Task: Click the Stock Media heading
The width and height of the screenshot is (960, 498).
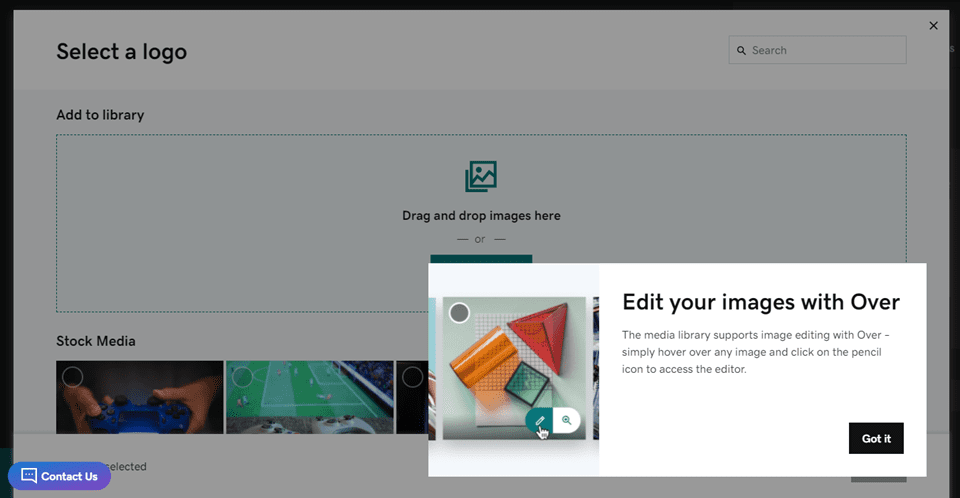Action: (x=96, y=341)
